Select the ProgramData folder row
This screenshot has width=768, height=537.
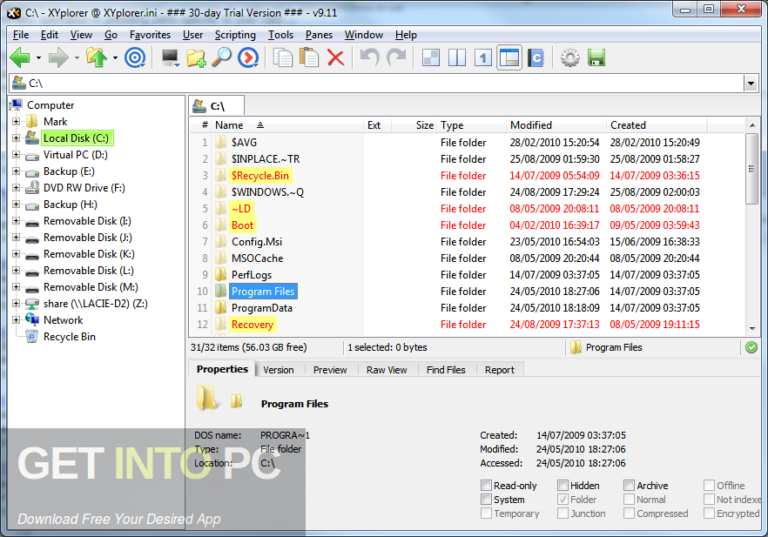468,308
